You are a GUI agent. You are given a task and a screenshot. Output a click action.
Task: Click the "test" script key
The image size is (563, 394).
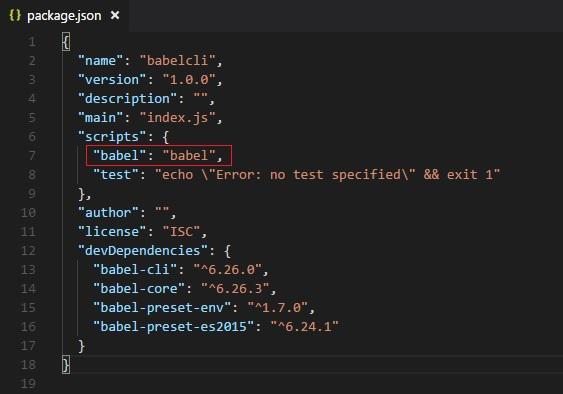point(116,175)
